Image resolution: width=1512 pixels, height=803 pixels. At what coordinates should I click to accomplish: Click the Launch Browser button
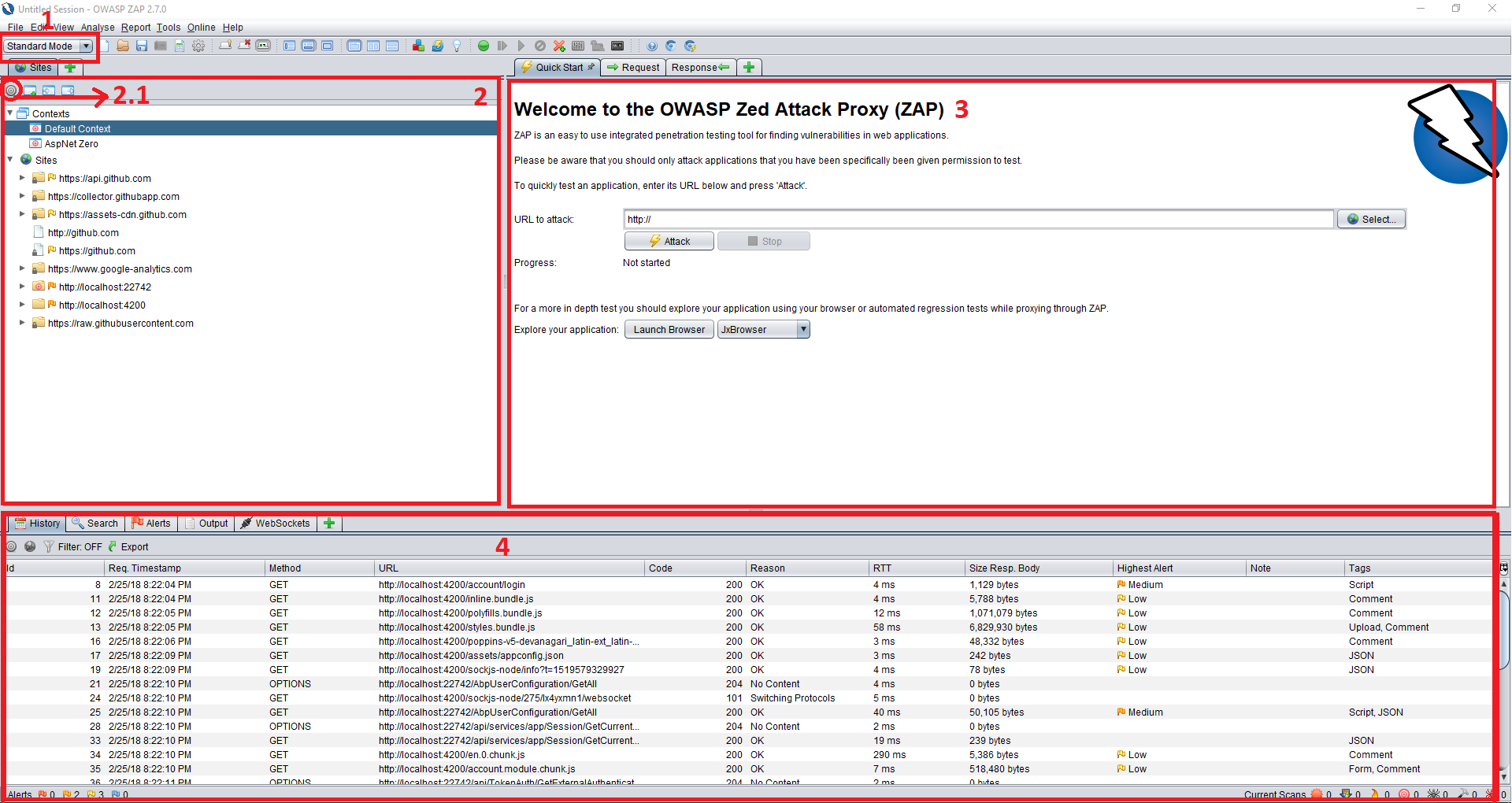tap(669, 329)
